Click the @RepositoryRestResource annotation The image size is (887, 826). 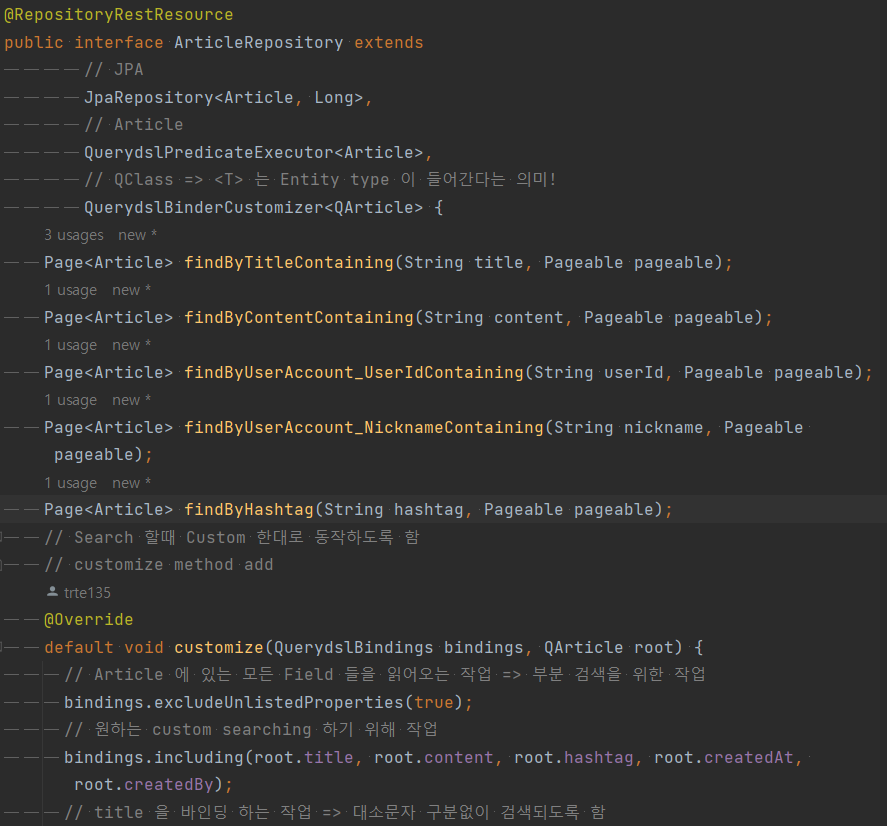(118, 15)
